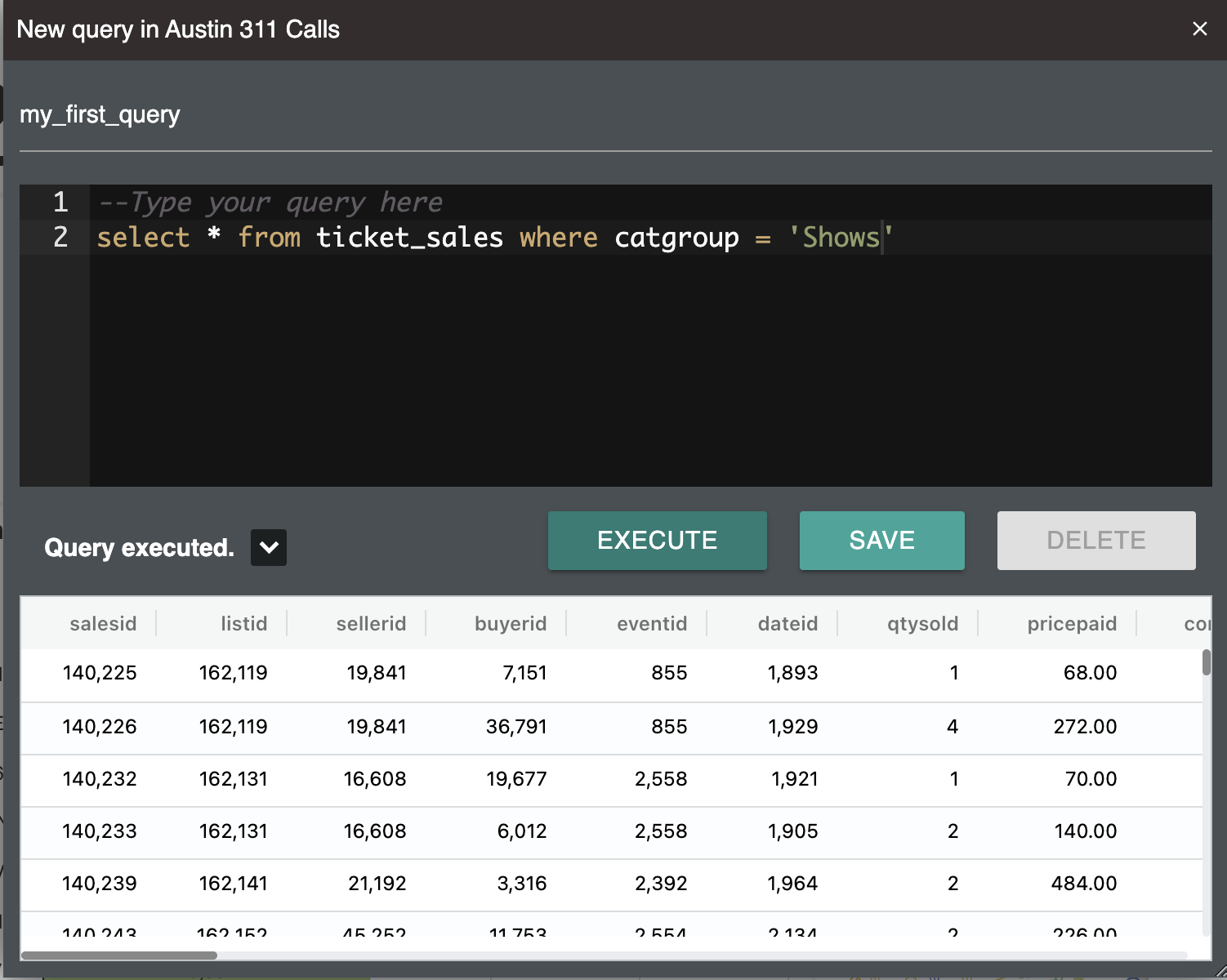Select line 2 of the query
The height and width of the screenshot is (980, 1227).
(x=490, y=238)
